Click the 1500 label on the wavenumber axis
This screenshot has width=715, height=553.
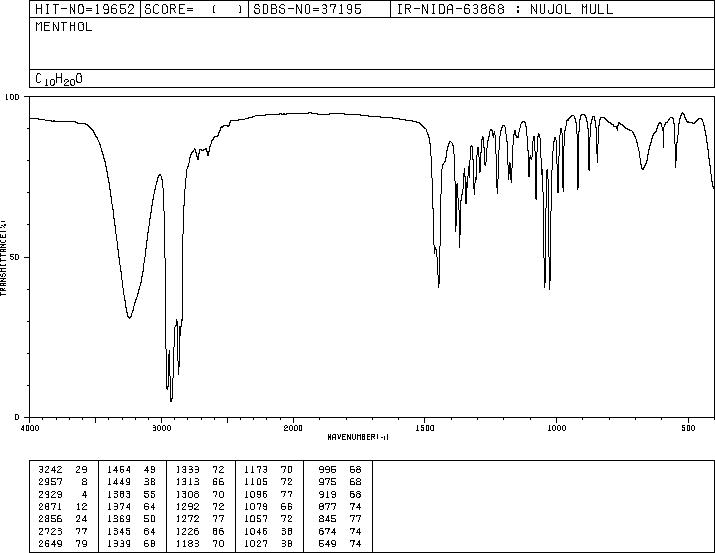tap(425, 428)
